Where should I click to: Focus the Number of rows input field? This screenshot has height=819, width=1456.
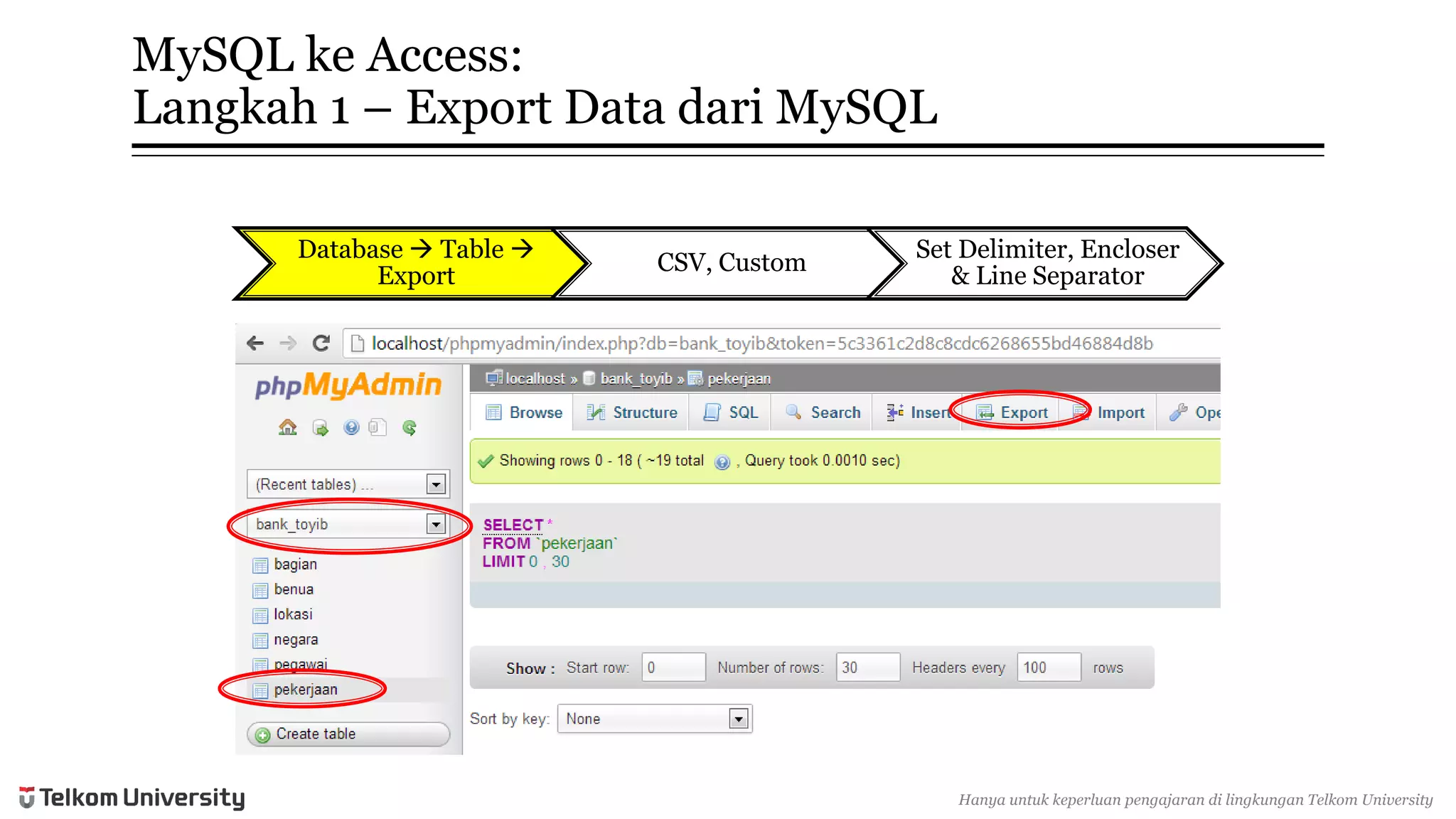867,668
